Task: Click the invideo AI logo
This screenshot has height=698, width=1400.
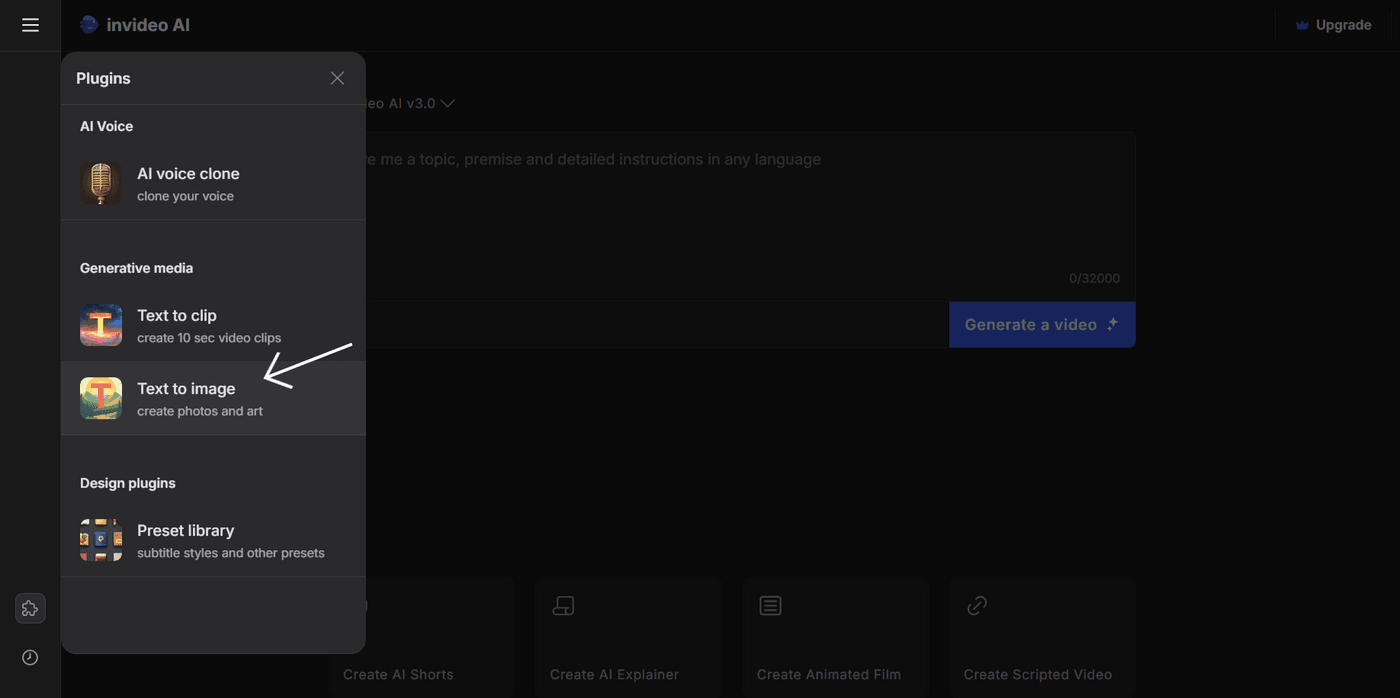Action: (135, 25)
